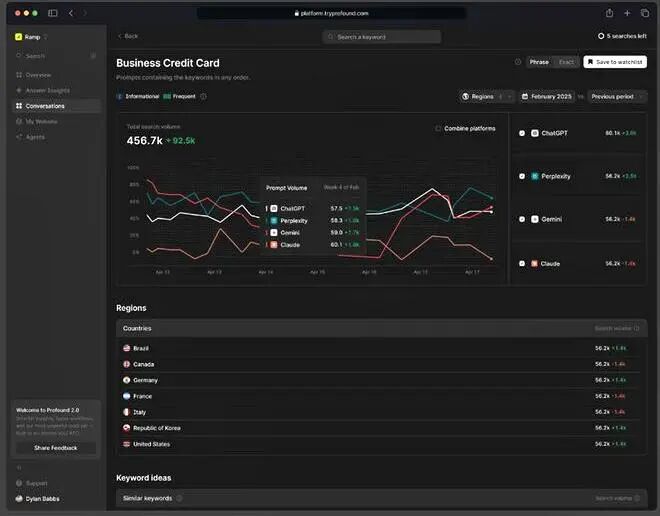Expand the Previous period dropdown

pos(617,96)
